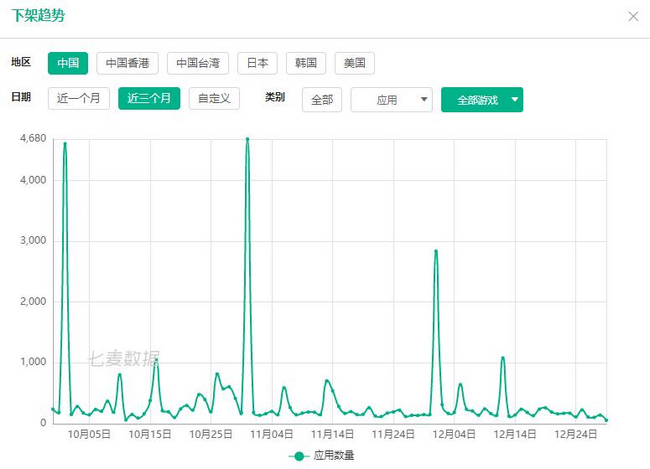This screenshot has width=650, height=469.
Task: Pick 自定义 custom date range
Action: 214,98
